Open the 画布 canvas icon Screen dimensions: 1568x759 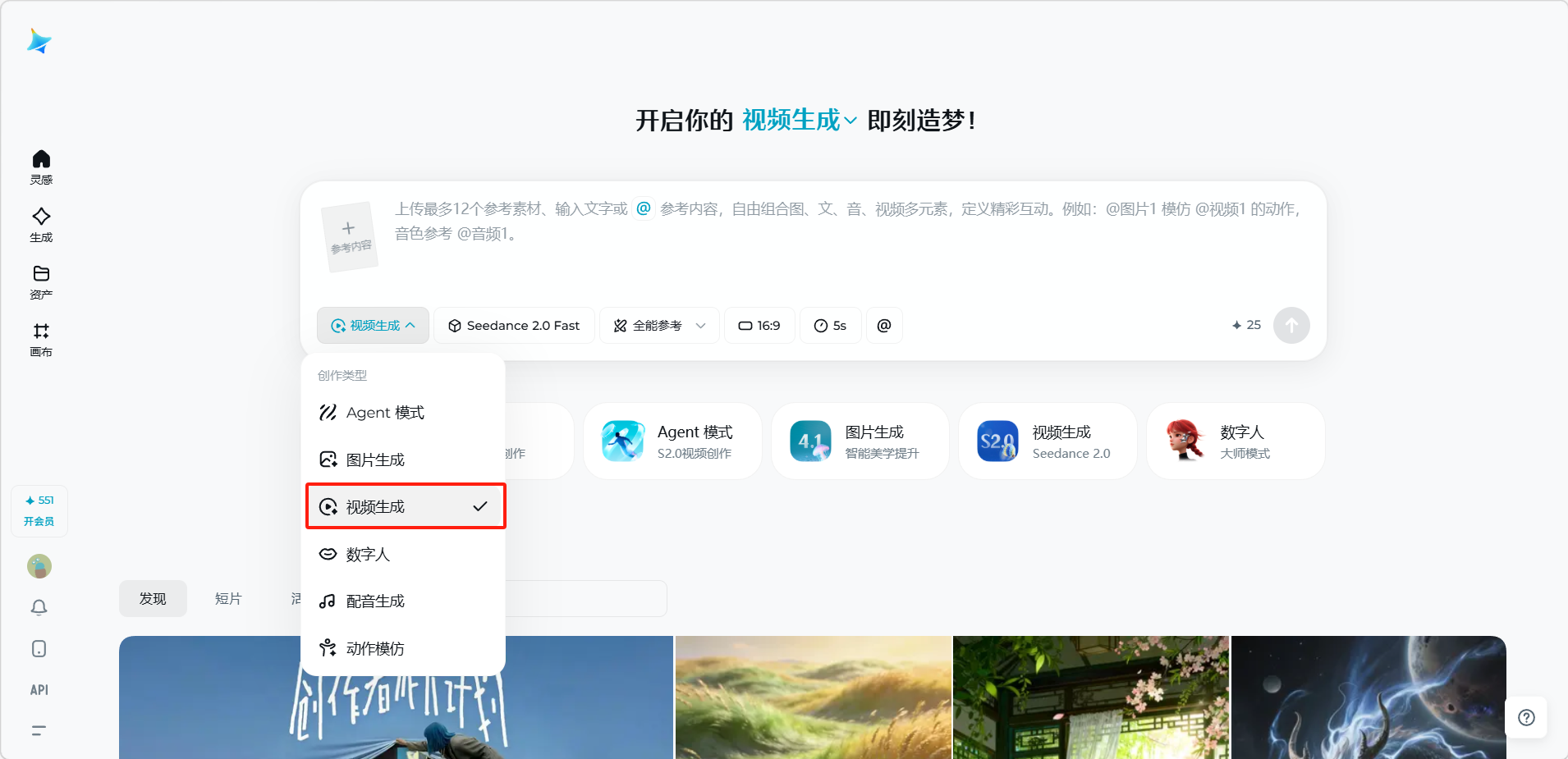tap(41, 339)
